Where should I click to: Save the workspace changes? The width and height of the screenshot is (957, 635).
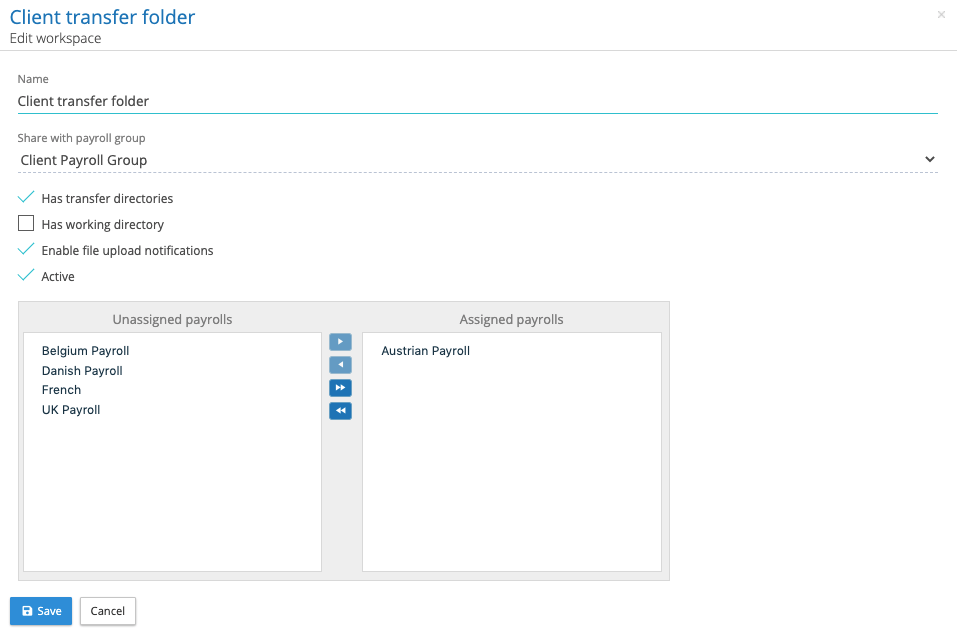41,611
